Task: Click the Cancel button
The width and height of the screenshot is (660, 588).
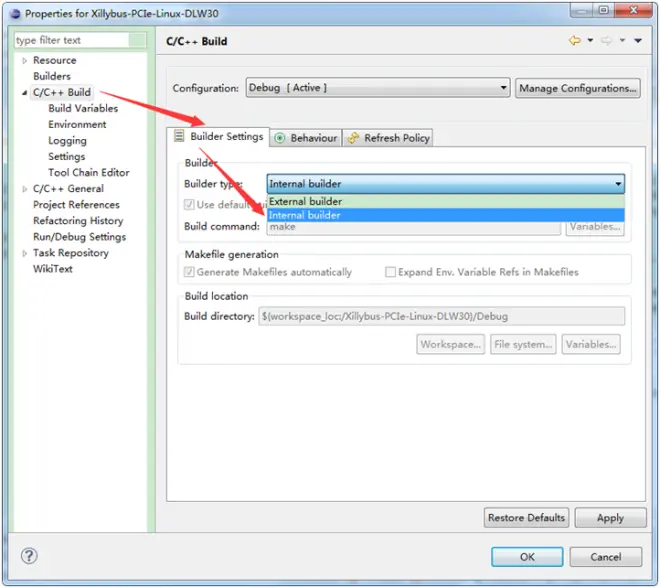Action: 606,557
